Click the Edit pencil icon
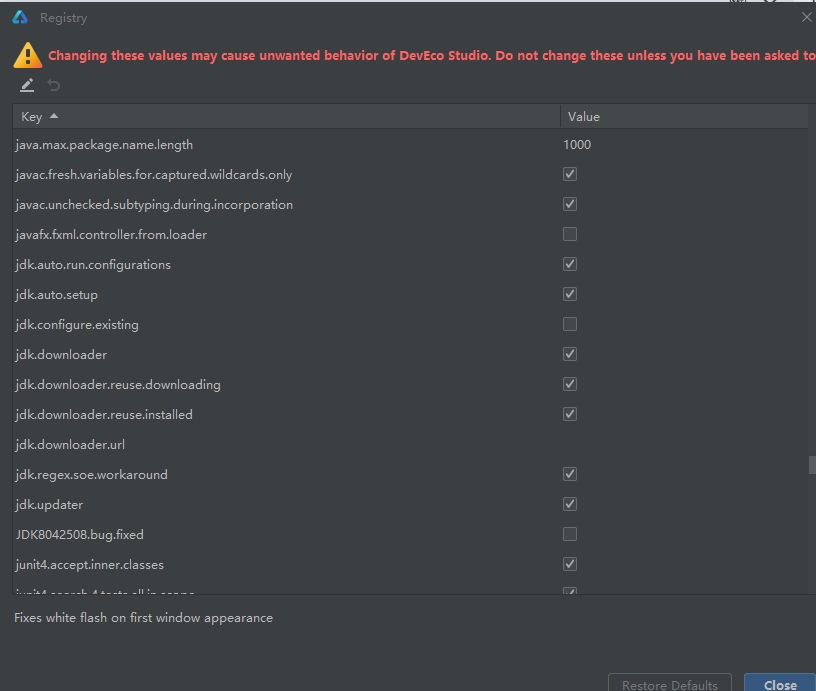The height and width of the screenshot is (691, 816). 27,86
